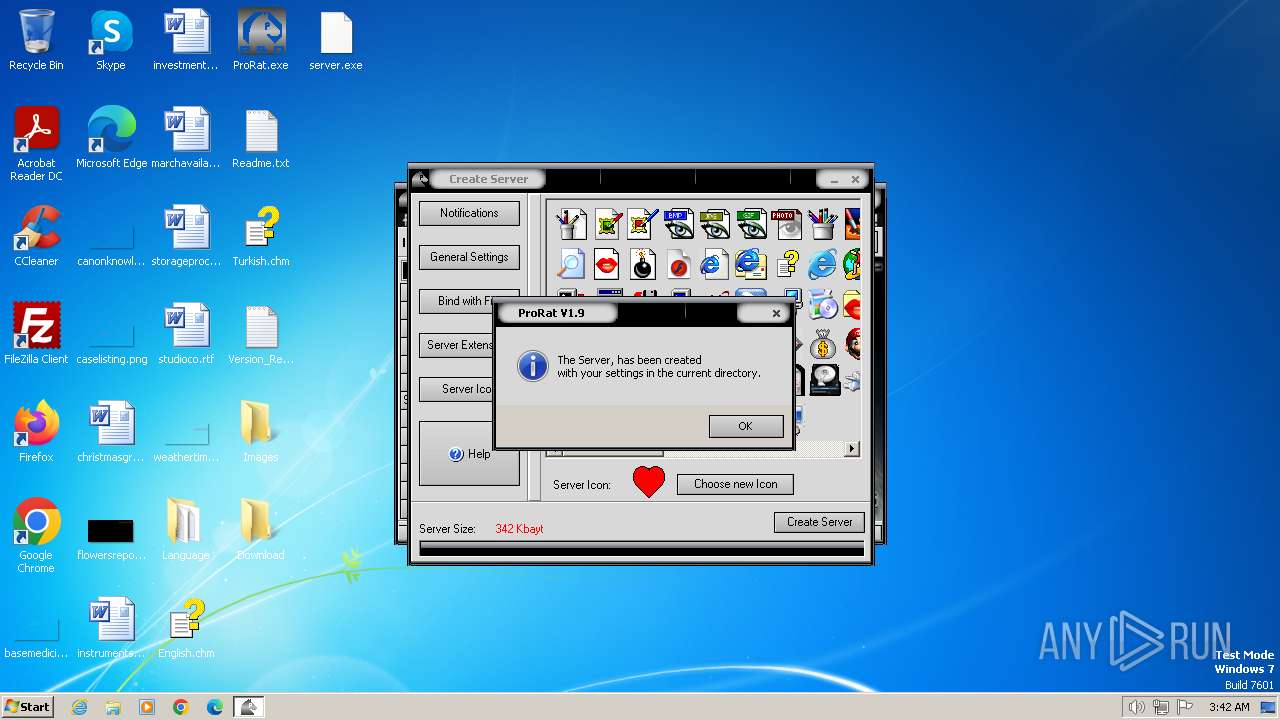Click the Choose new Icon button

[x=735, y=484]
